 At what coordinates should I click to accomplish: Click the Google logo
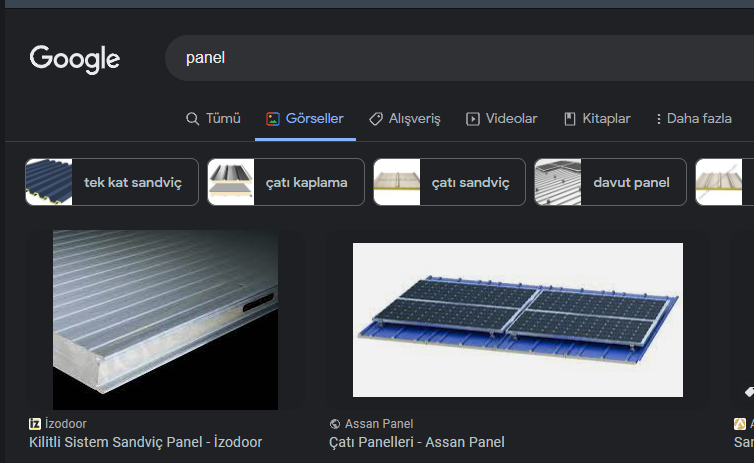coord(75,59)
